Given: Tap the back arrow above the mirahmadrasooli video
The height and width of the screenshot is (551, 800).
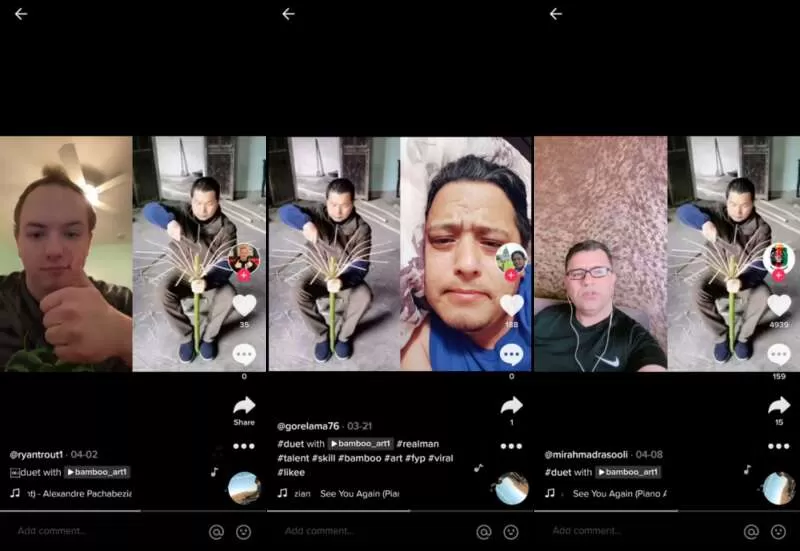Looking at the screenshot, I should pos(556,14).
